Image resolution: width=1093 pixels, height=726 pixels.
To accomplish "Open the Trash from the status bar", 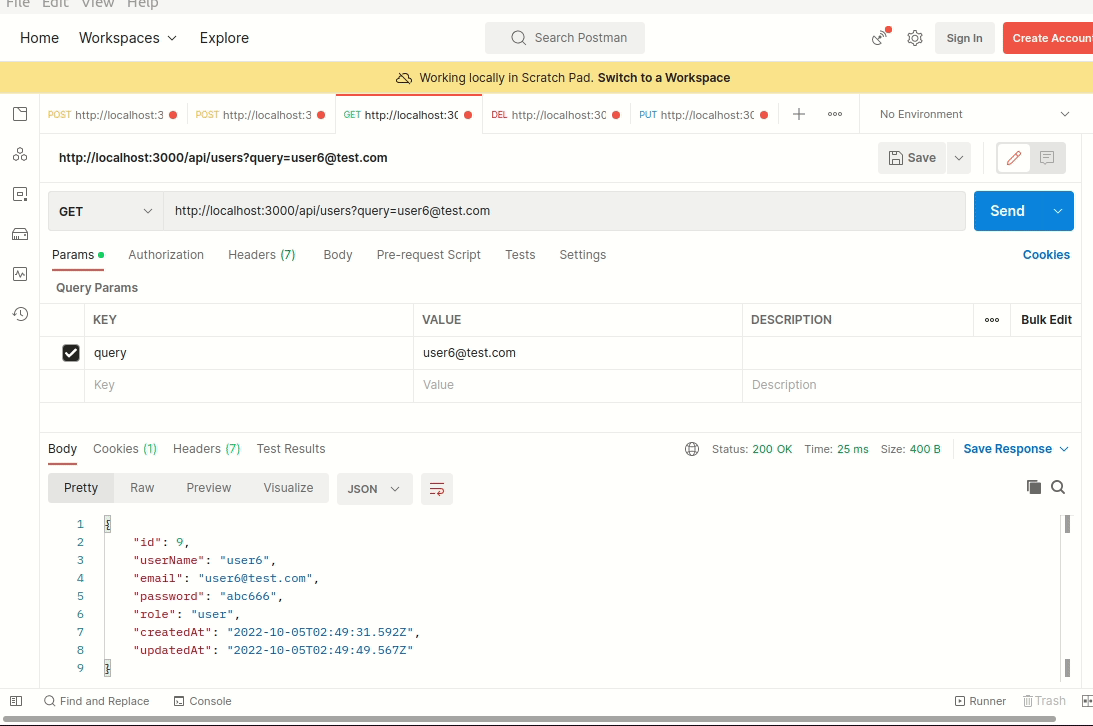I will pyautogui.click(x=1044, y=701).
